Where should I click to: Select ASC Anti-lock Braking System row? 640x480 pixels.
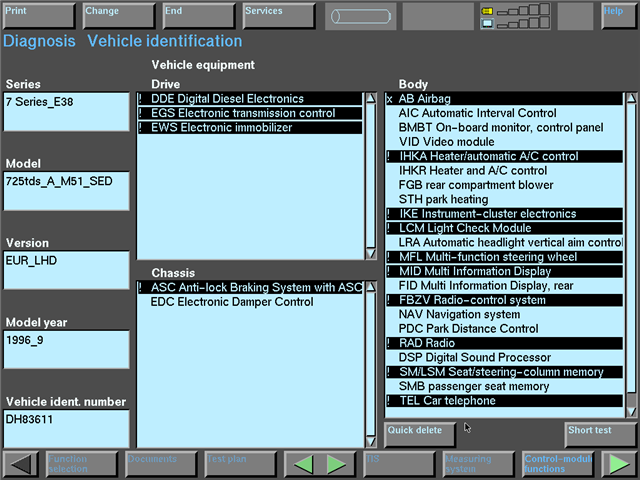click(250, 287)
